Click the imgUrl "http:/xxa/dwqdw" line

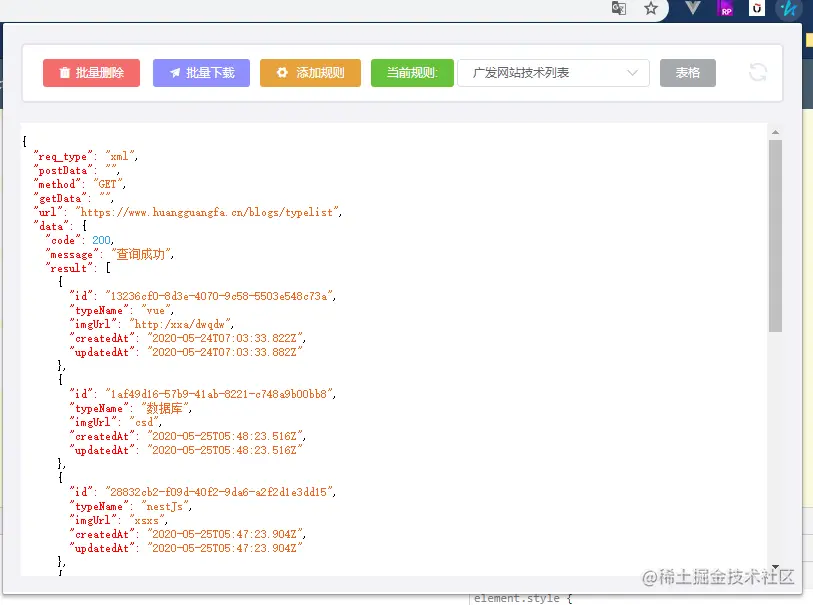pyautogui.click(x=152, y=324)
